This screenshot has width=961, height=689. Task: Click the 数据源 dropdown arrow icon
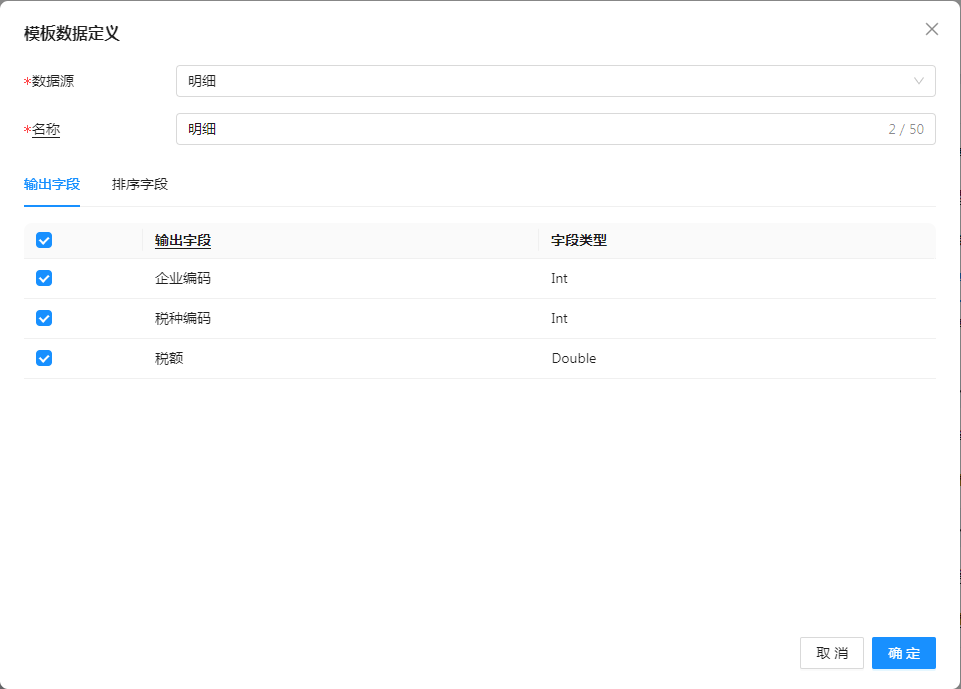919,81
